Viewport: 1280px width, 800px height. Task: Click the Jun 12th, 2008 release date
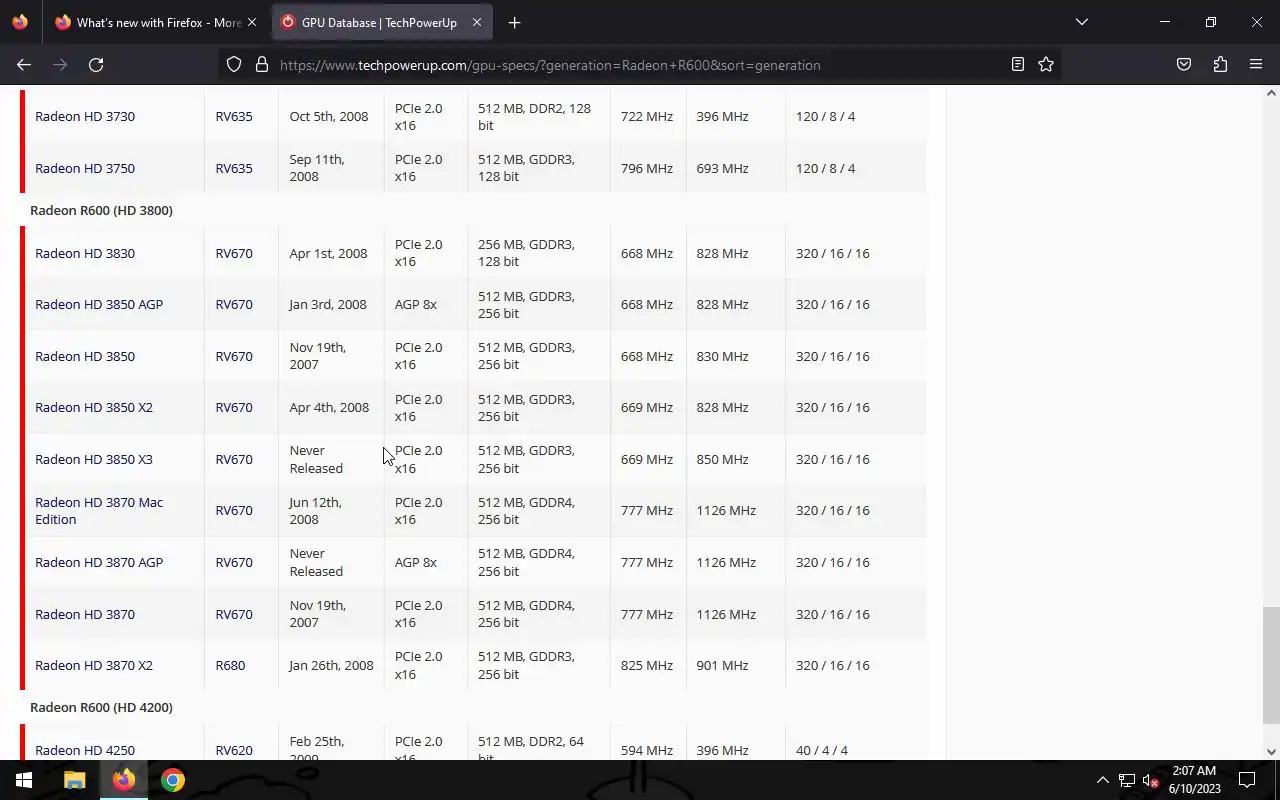[x=315, y=511]
